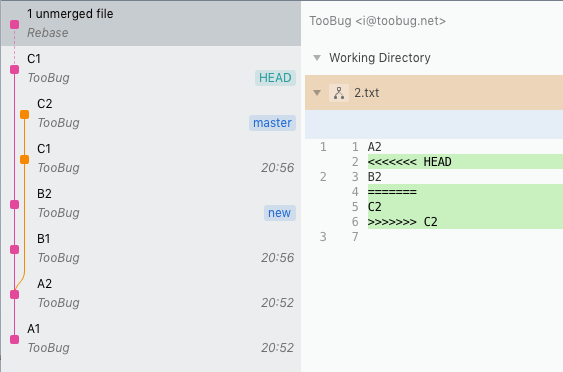
Task: Click the pink commit node for unmerged file
Action: click(14, 24)
